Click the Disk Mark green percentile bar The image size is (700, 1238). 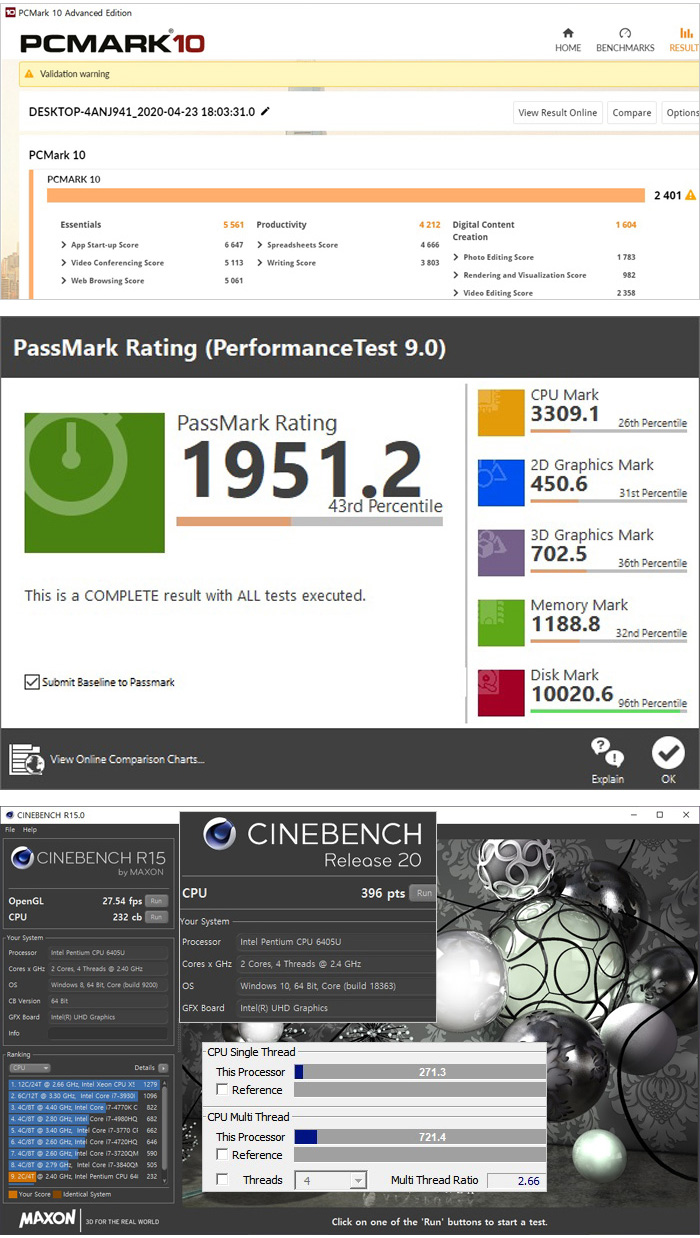(x=608, y=711)
